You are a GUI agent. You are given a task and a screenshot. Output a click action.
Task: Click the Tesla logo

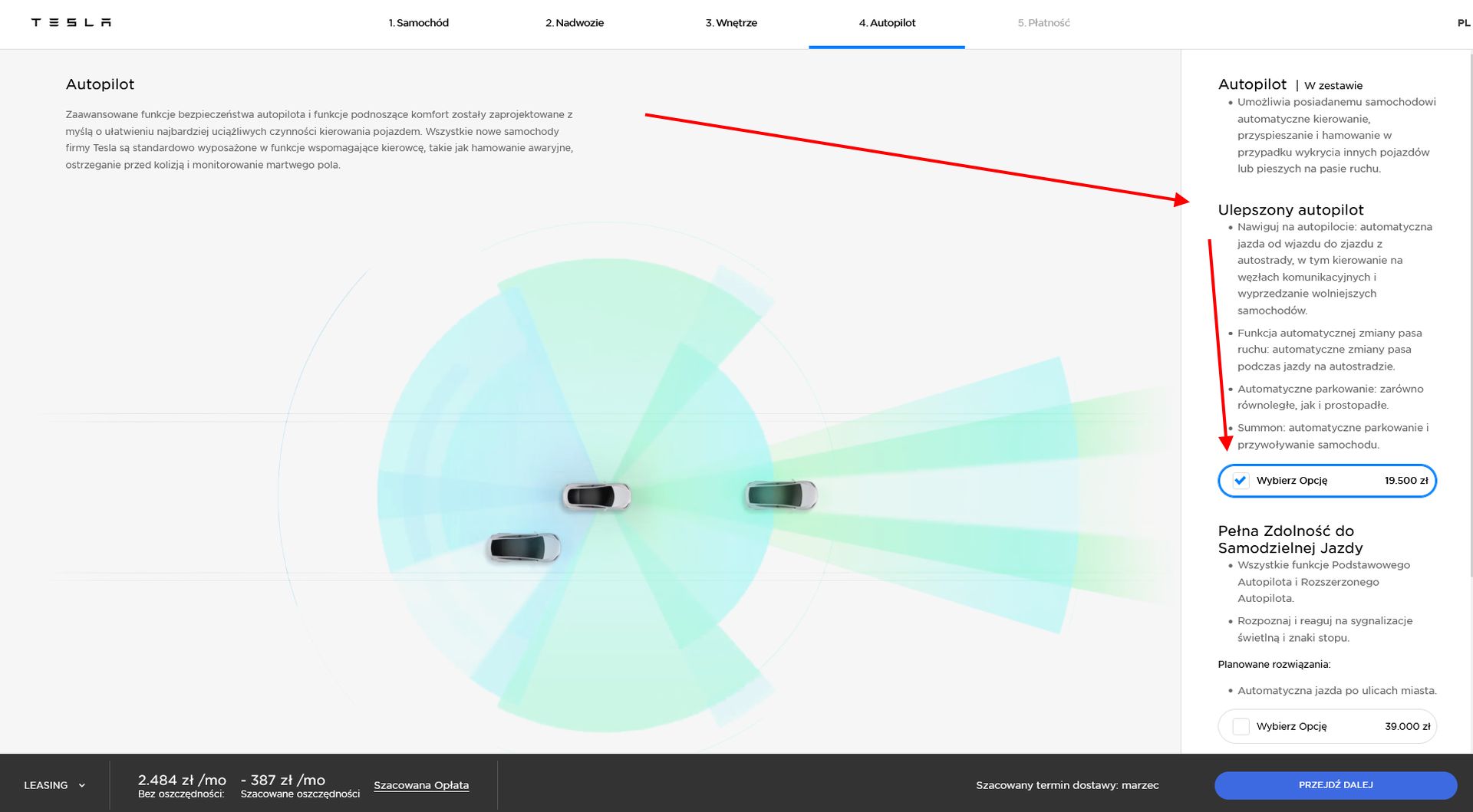(71, 22)
